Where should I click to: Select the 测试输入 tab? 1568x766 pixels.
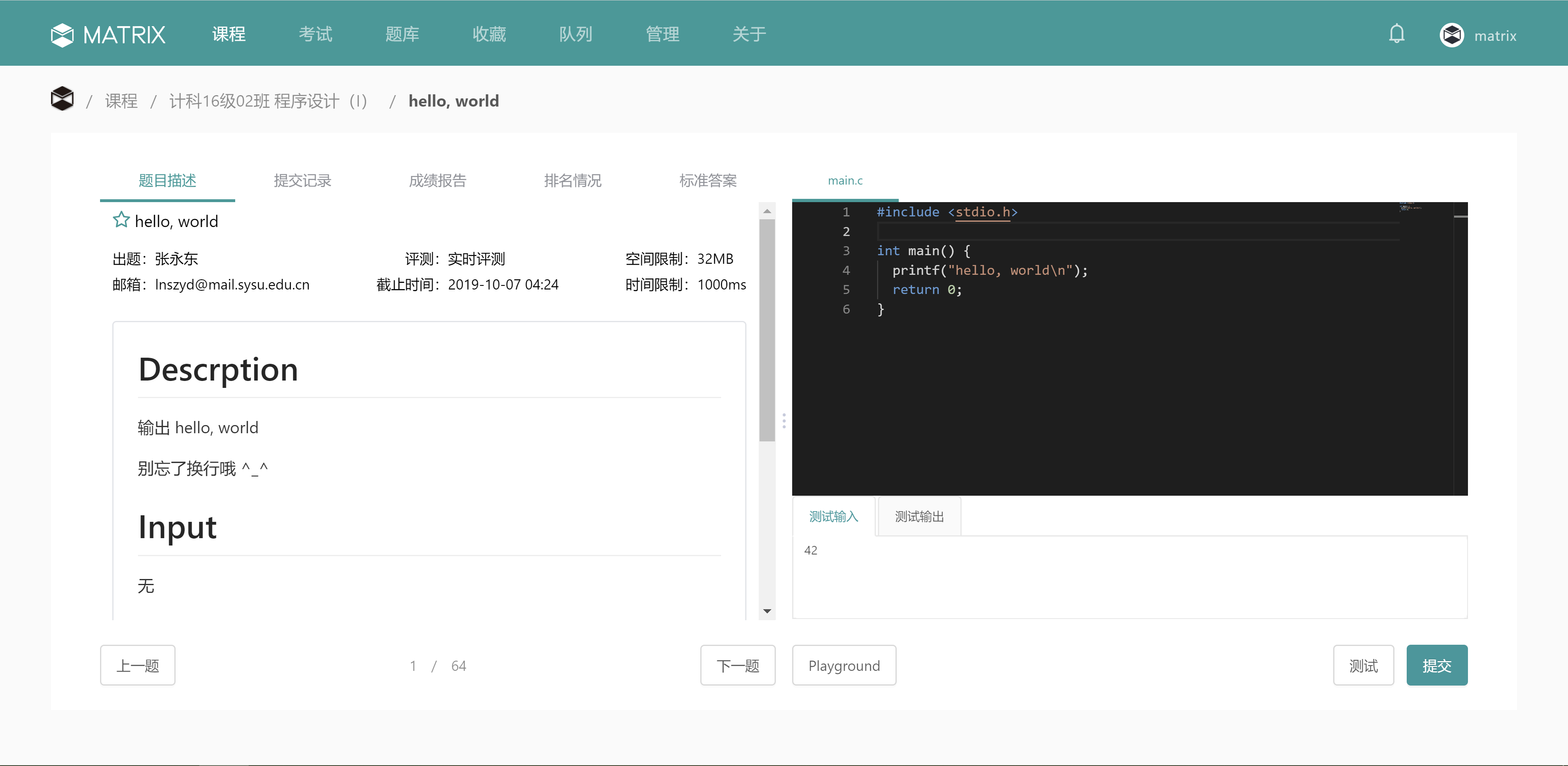pyautogui.click(x=833, y=517)
